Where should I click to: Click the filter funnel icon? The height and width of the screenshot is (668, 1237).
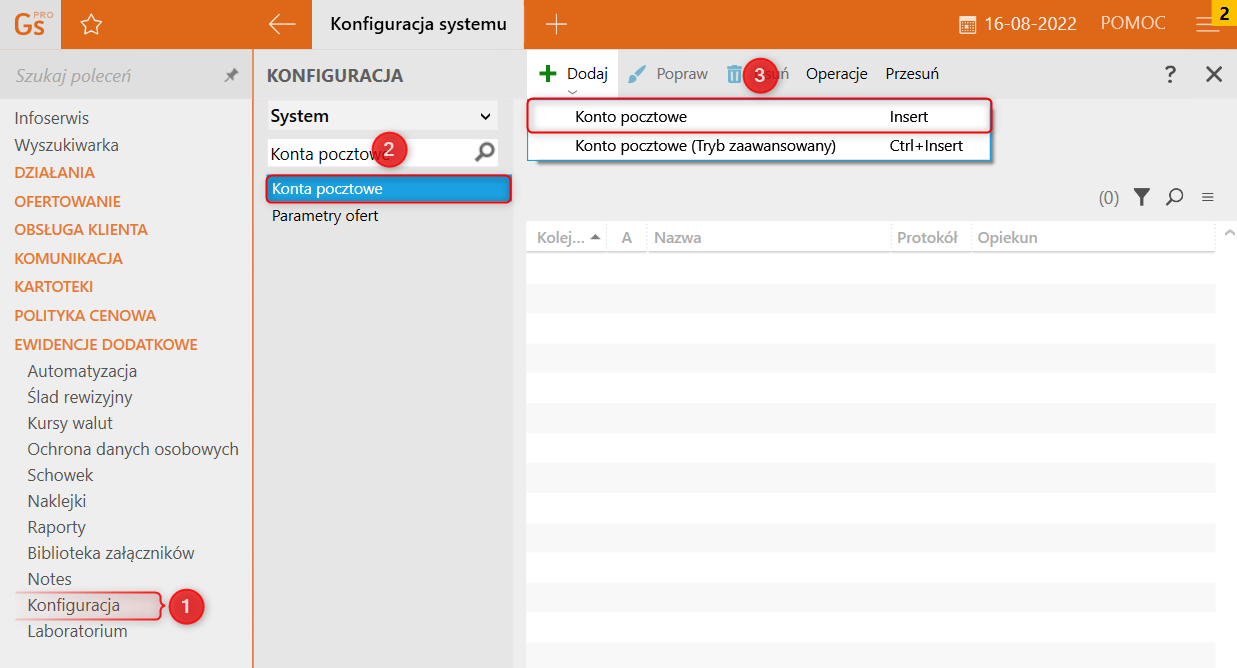click(1142, 198)
